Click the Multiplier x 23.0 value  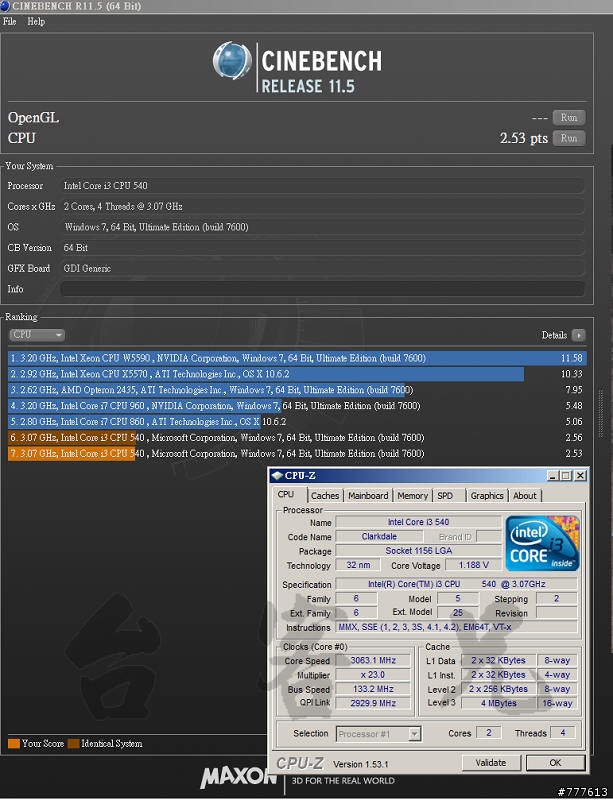click(373, 674)
